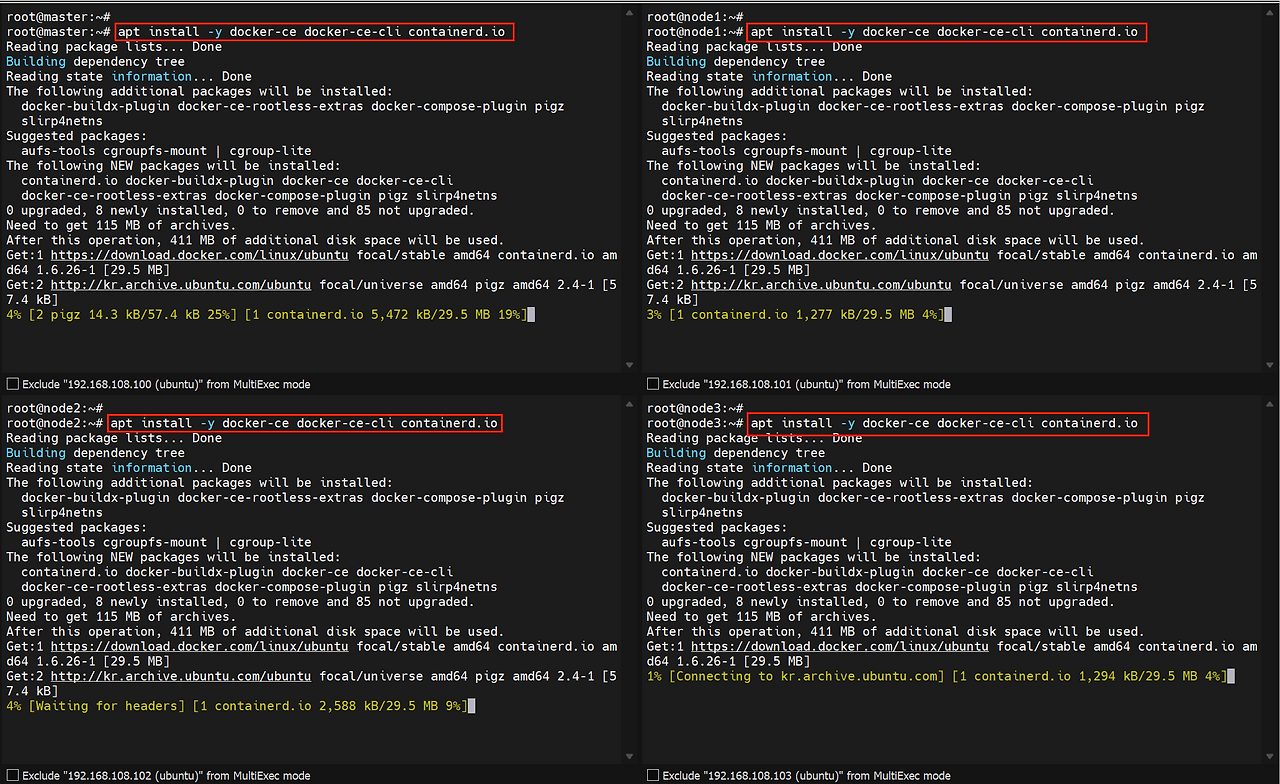Hit the node3 pane scroll-up arrow

(1268, 406)
